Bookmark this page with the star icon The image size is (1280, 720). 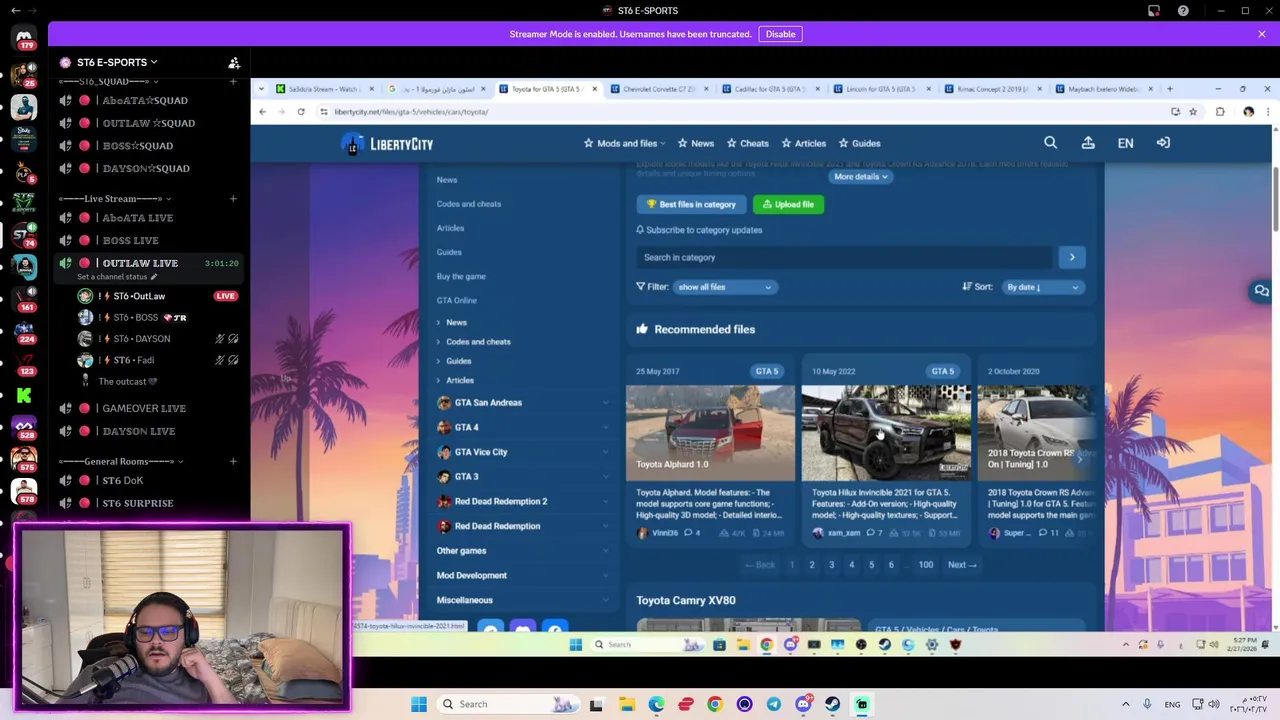[x=1193, y=112]
